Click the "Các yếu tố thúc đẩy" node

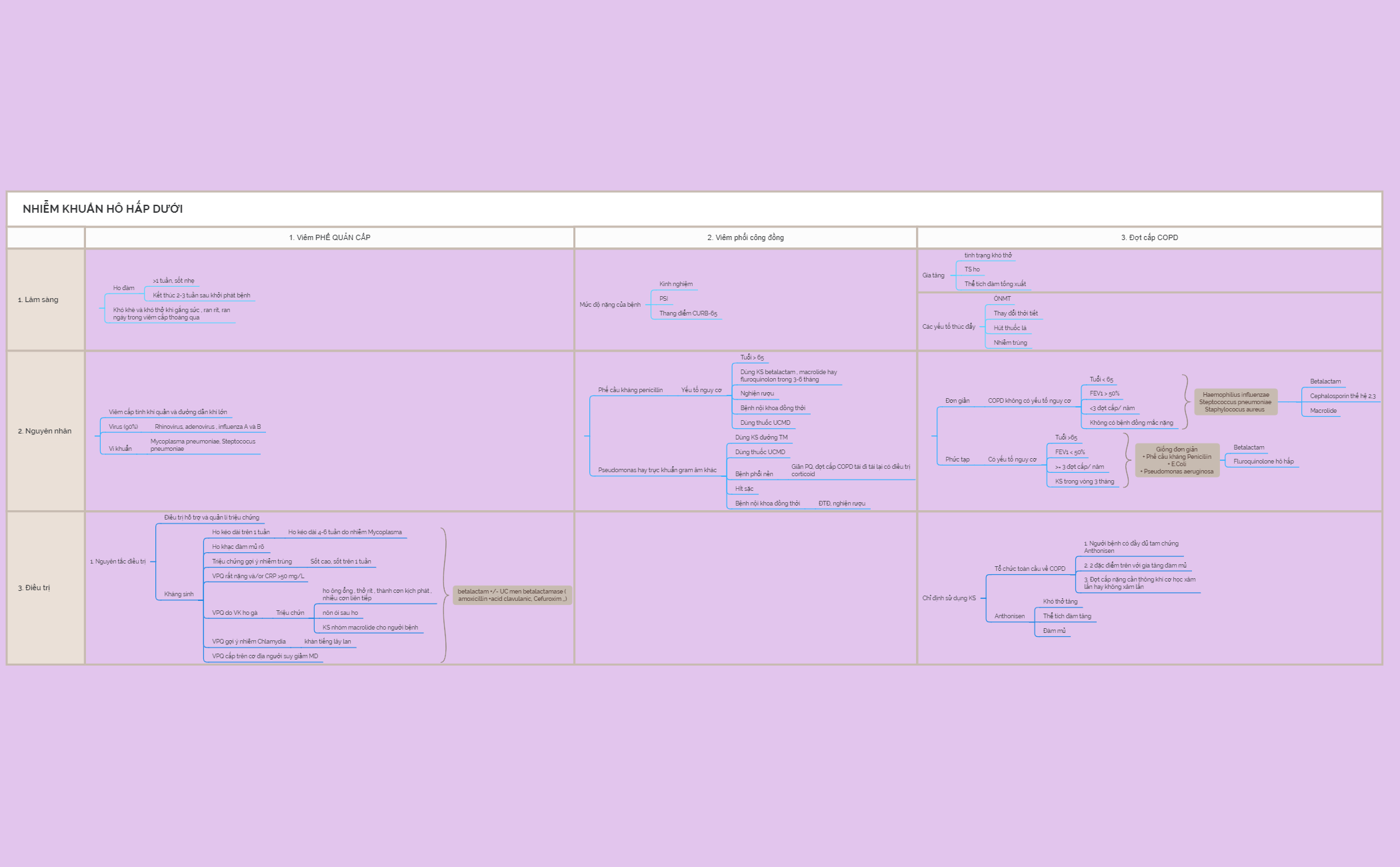tap(947, 327)
